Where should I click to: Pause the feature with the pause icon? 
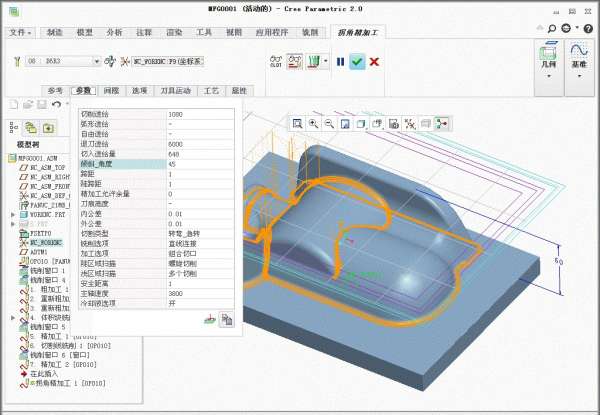(x=340, y=62)
